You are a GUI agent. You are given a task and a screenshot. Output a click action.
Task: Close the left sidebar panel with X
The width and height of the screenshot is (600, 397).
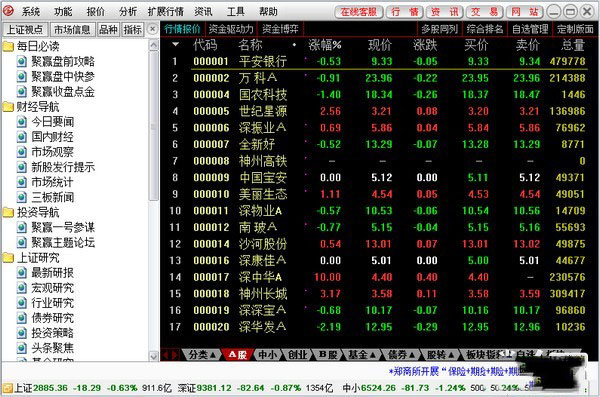coord(152,29)
